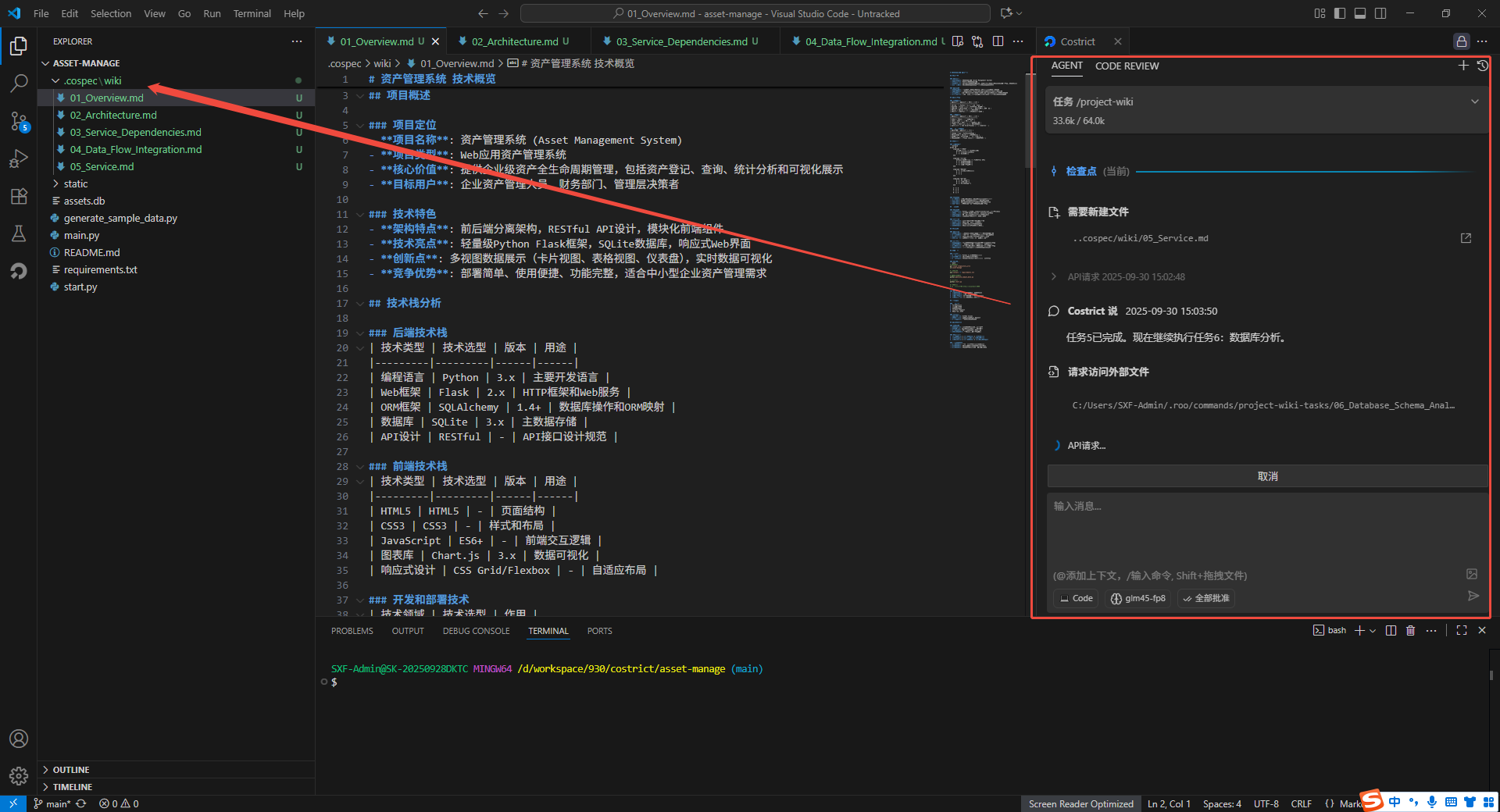Start a new task with plus icon
The image size is (1500, 812).
pyautogui.click(x=1463, y=66)
